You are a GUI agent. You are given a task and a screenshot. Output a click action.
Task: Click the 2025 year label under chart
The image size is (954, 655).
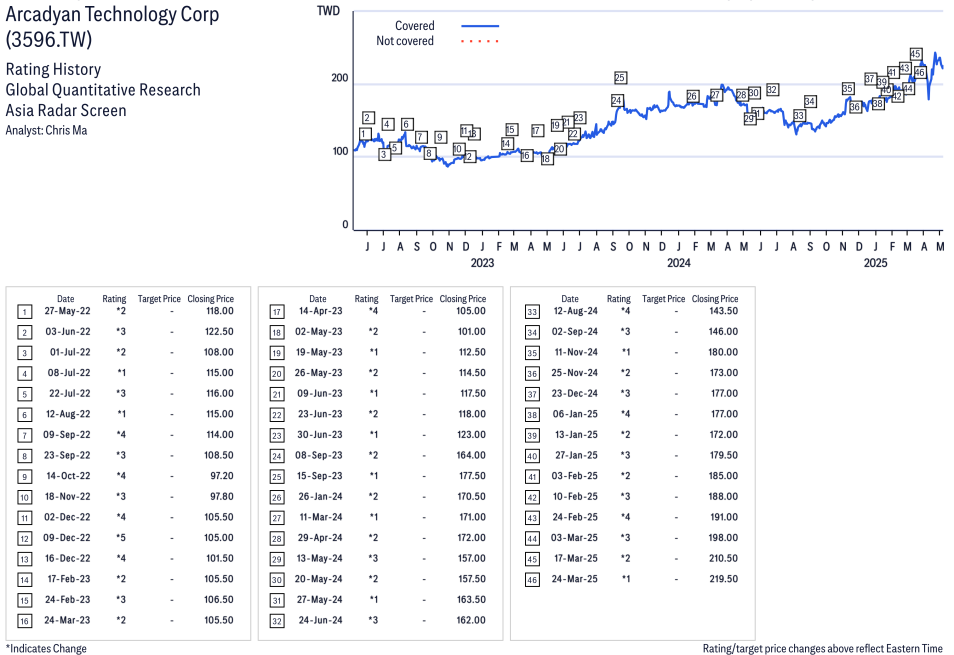click(876, 263)
